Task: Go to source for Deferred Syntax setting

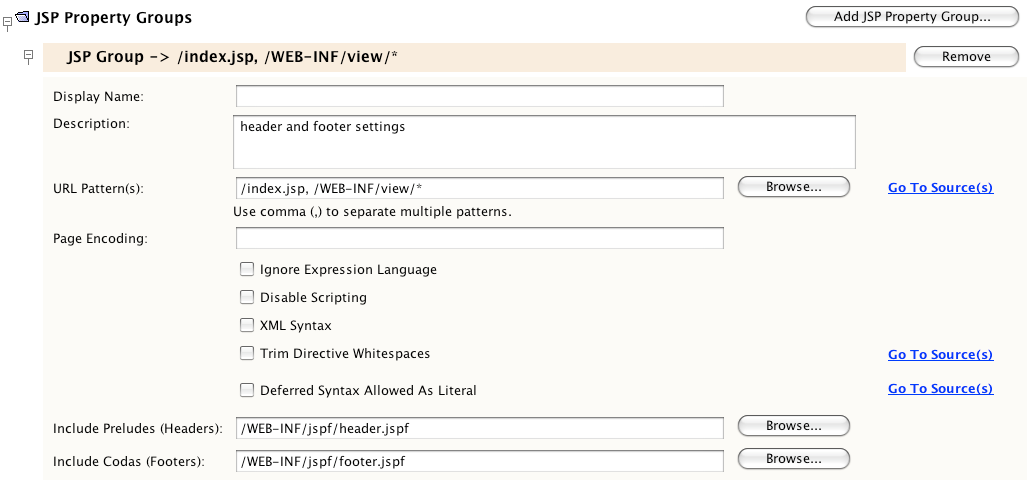Action: 940,389
